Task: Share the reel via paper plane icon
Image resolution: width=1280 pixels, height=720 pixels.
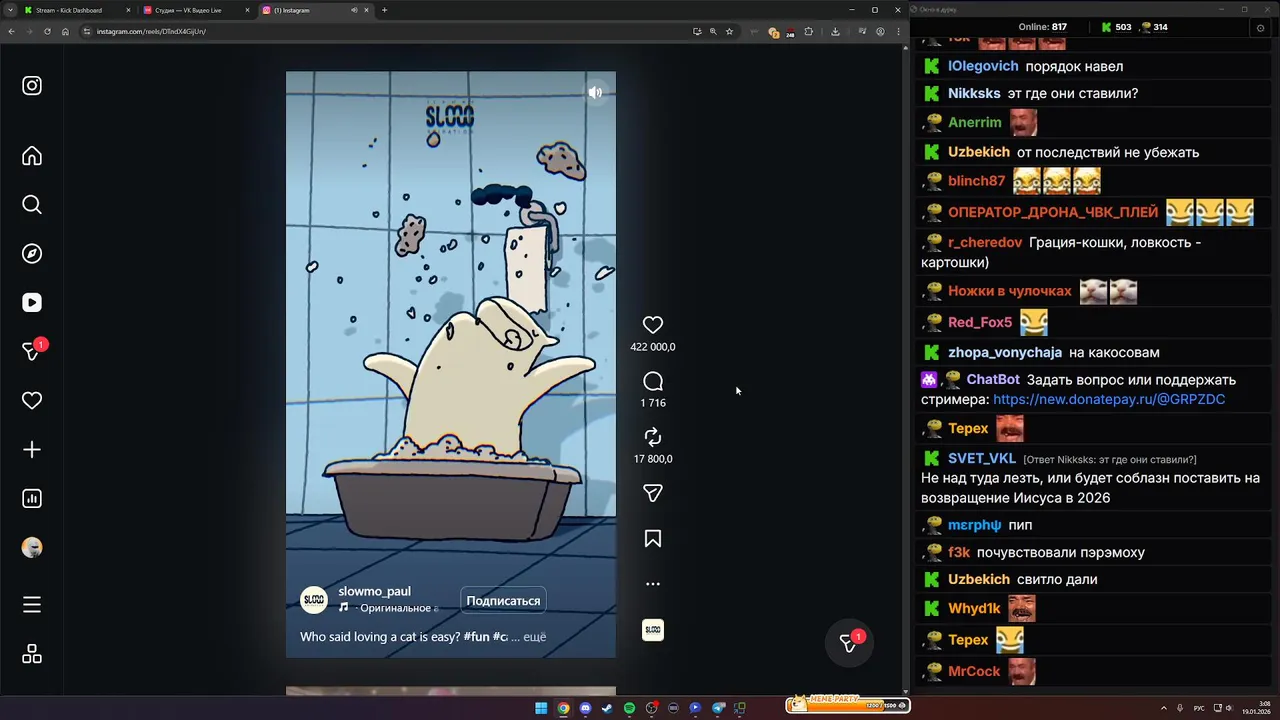Action: [x=653, y=493]
